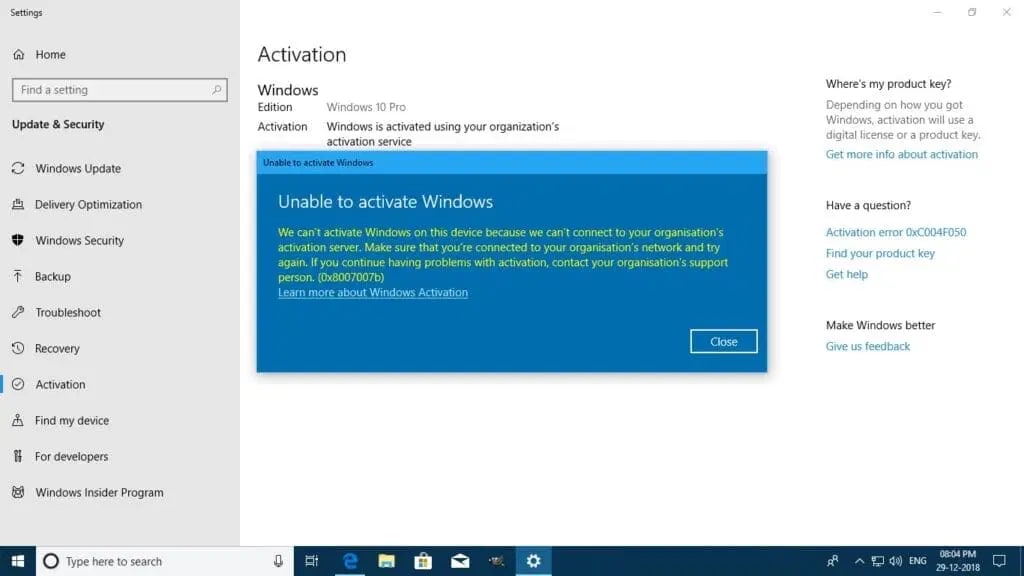This screenshot has width=1024, height=576.
Task: Go to Home in Settings
Action: (50, 54)
